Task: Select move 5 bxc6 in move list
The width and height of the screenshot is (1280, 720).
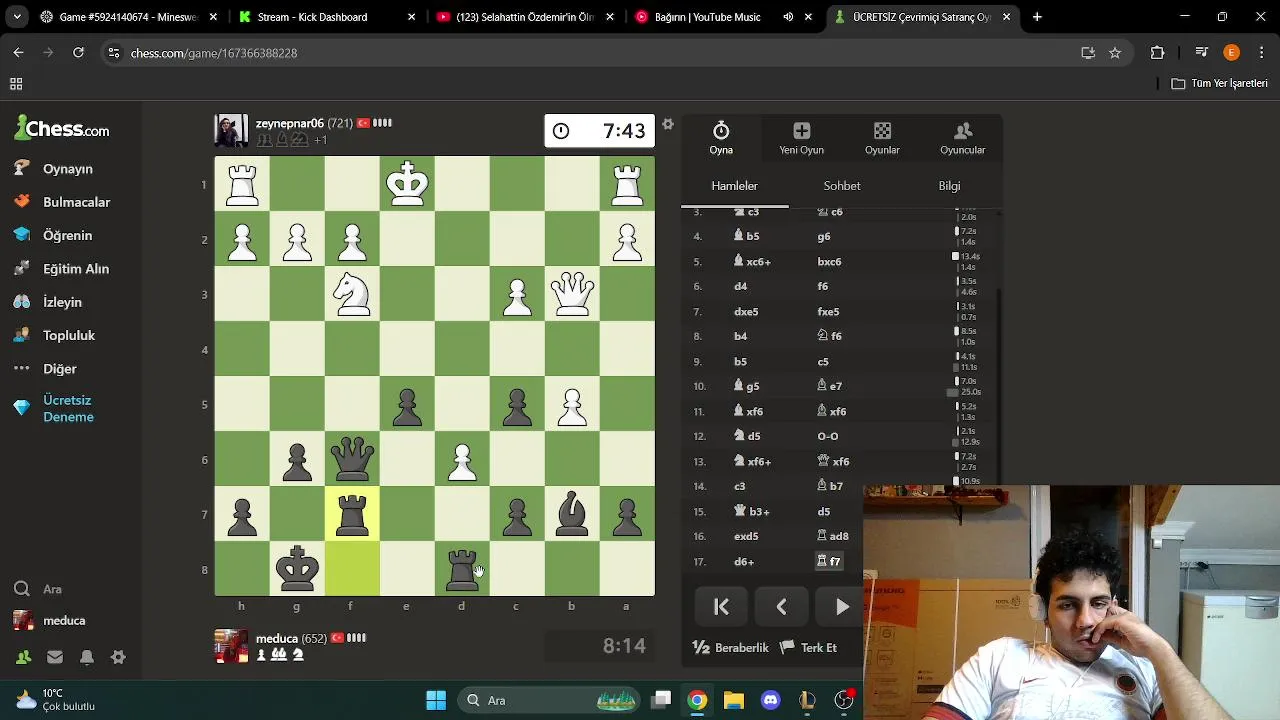Action: point(829,262)
